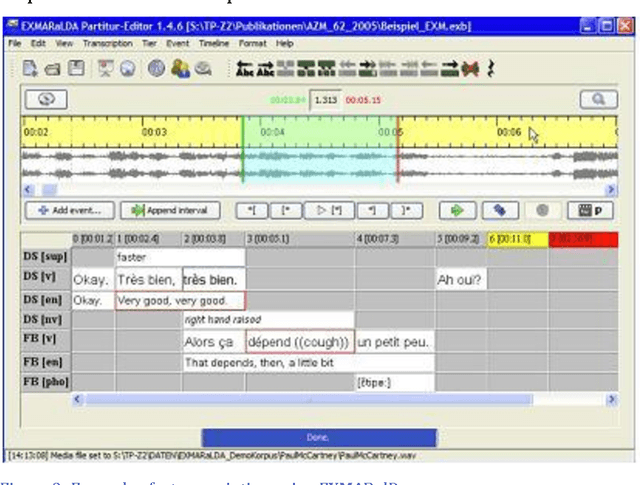Click the 1.313 selection length field

[324, 100]
